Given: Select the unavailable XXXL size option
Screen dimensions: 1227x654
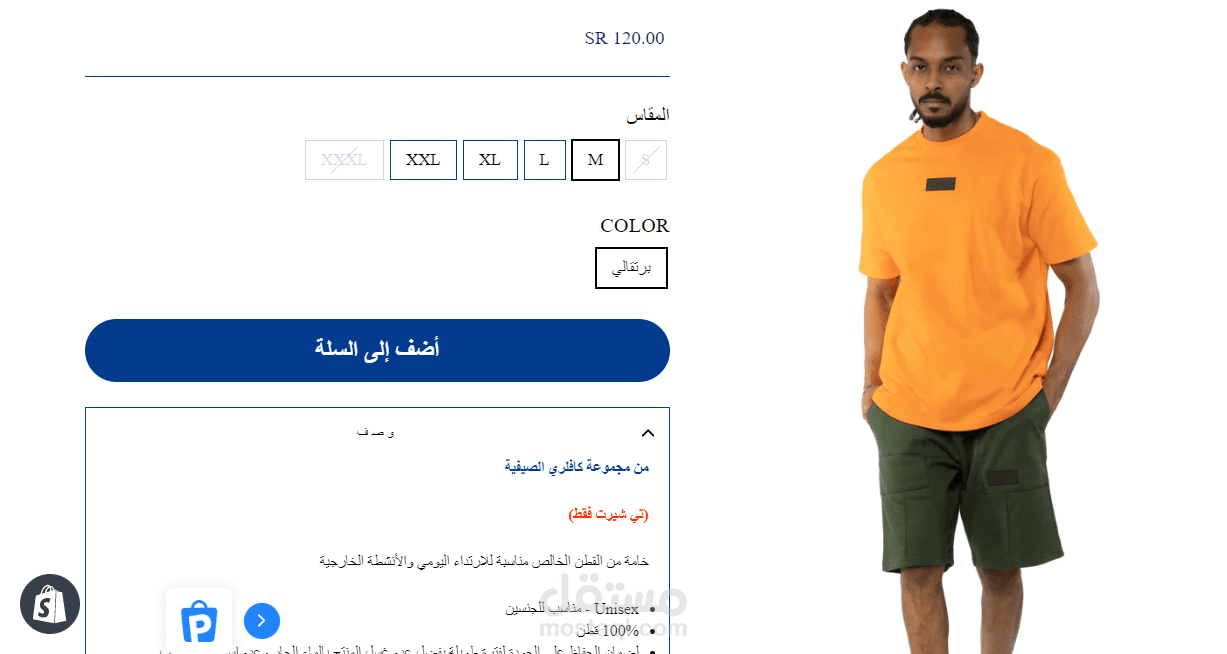Looking at the screenshot, I should (344, 160).
